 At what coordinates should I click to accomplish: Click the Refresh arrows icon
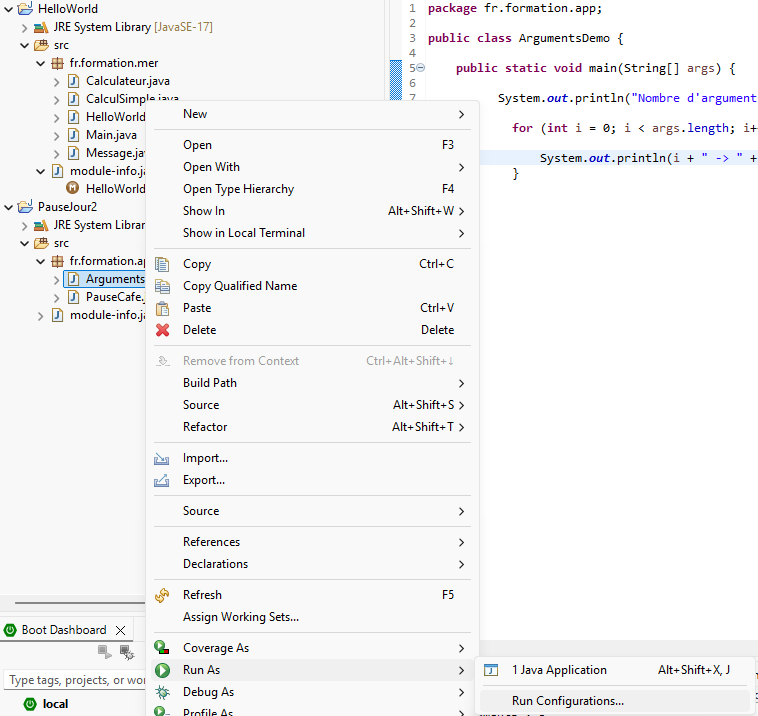click(x=162, y=595)
